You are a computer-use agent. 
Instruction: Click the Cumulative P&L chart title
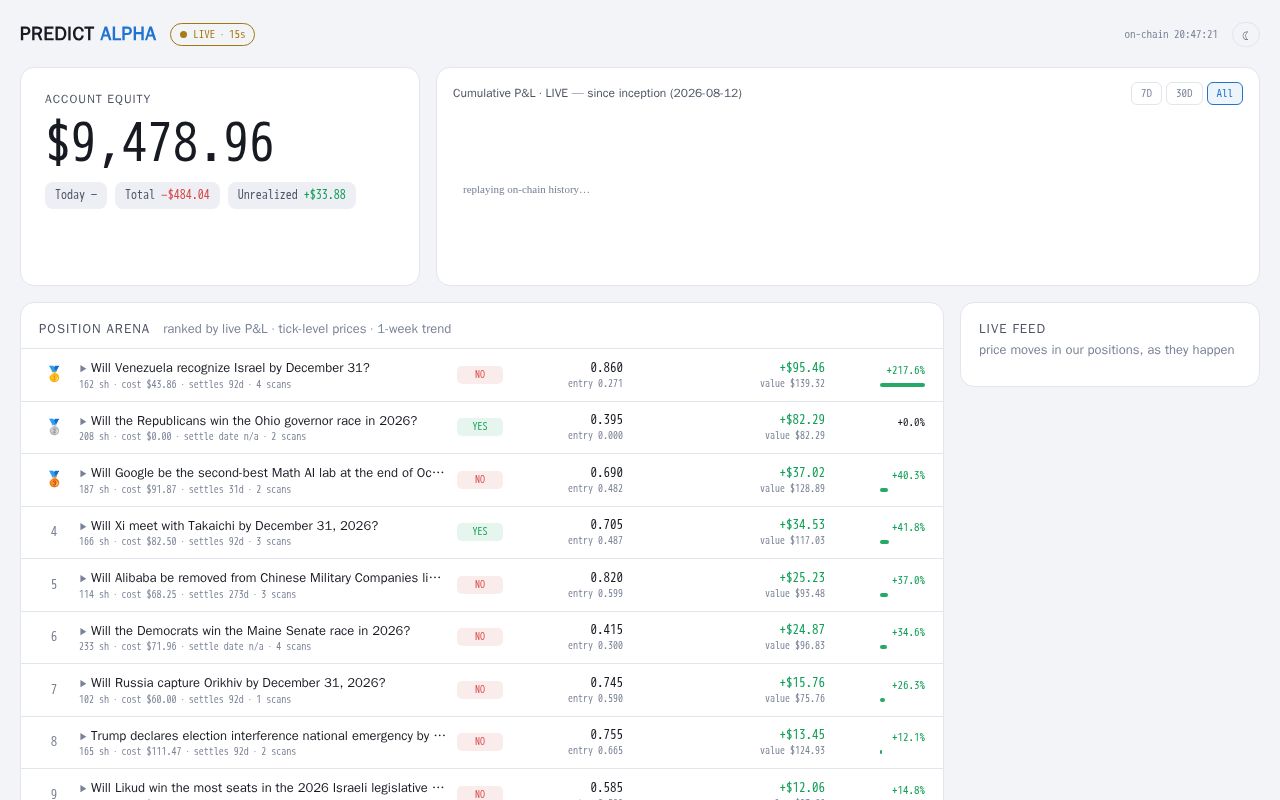pyautogui.click(x=597, y=93)
